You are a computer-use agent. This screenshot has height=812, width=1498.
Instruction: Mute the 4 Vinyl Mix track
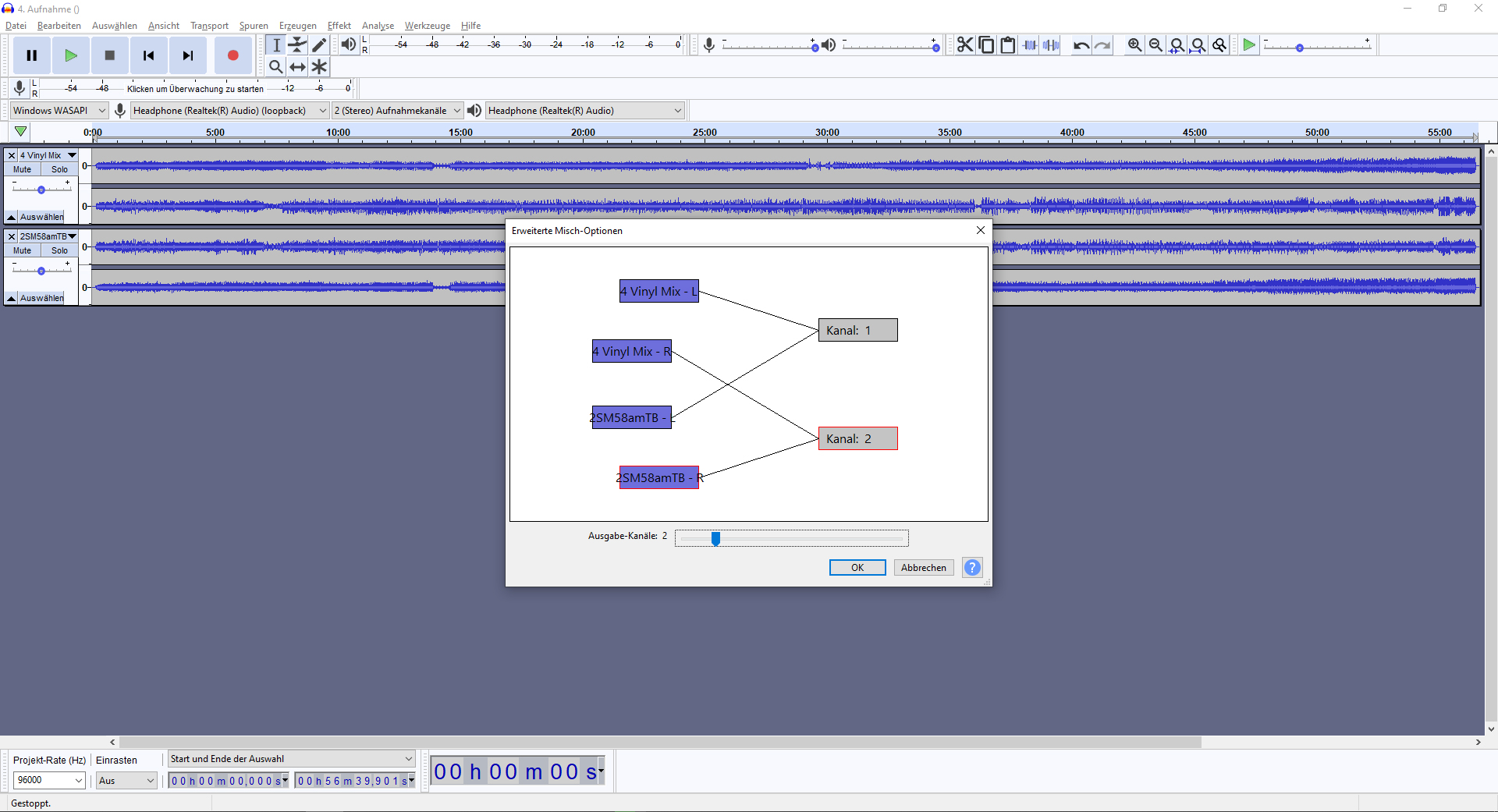[23, 169]
